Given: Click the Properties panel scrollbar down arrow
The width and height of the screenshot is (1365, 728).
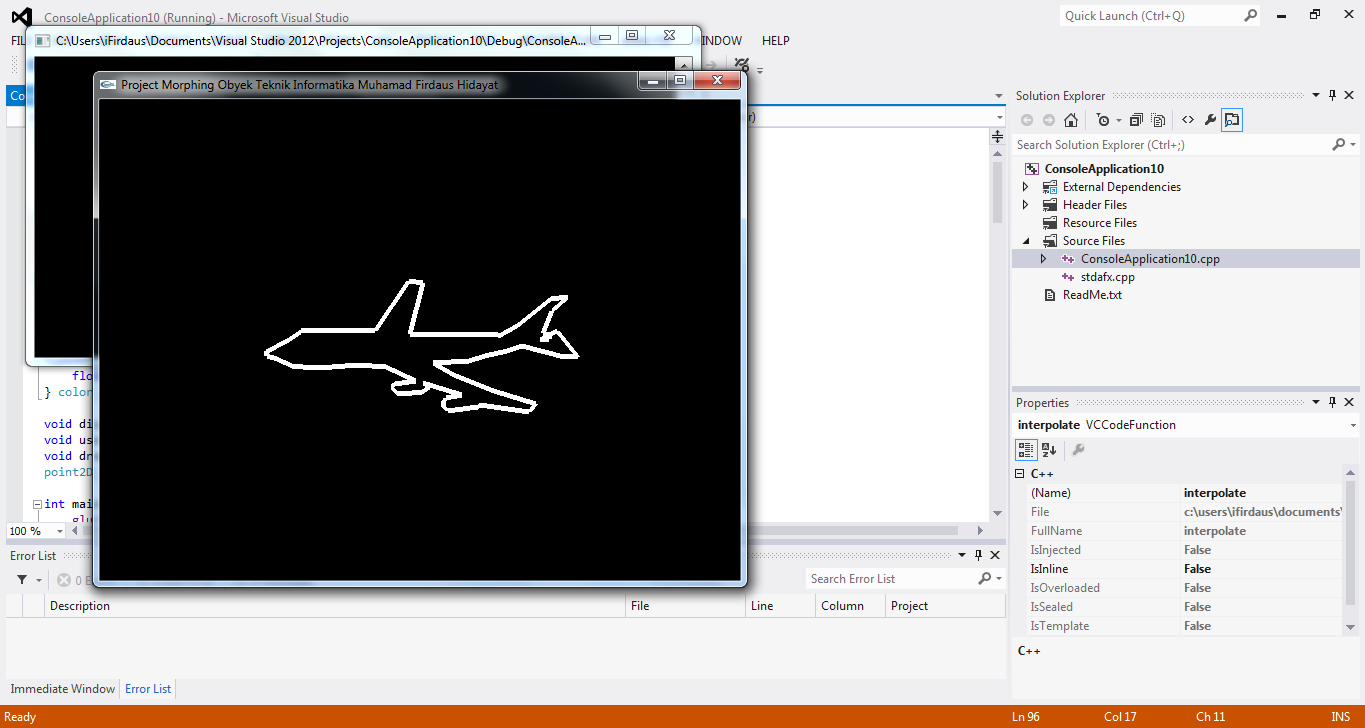Looking at the screenshot, I should point(1351,627).
